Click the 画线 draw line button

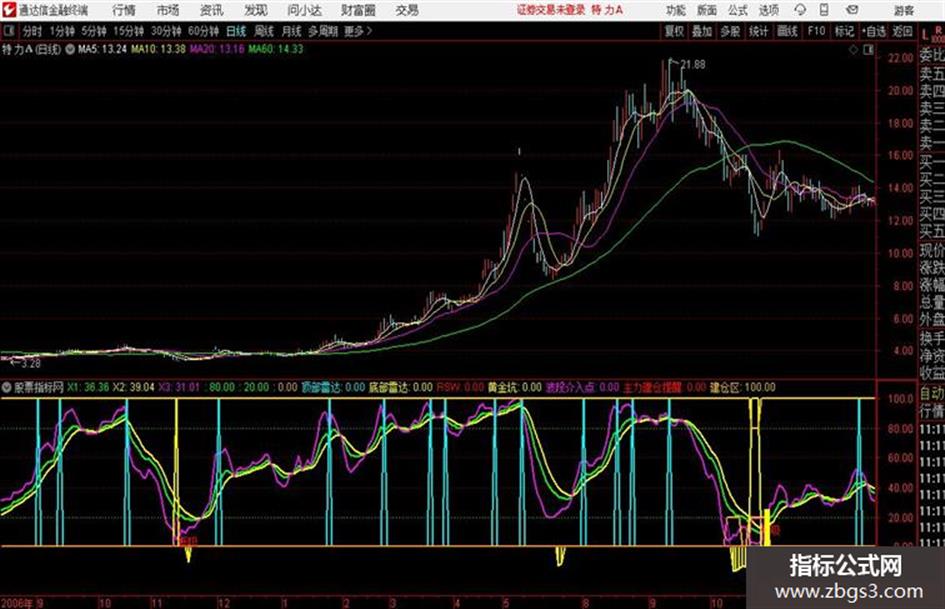pos(787,31)
